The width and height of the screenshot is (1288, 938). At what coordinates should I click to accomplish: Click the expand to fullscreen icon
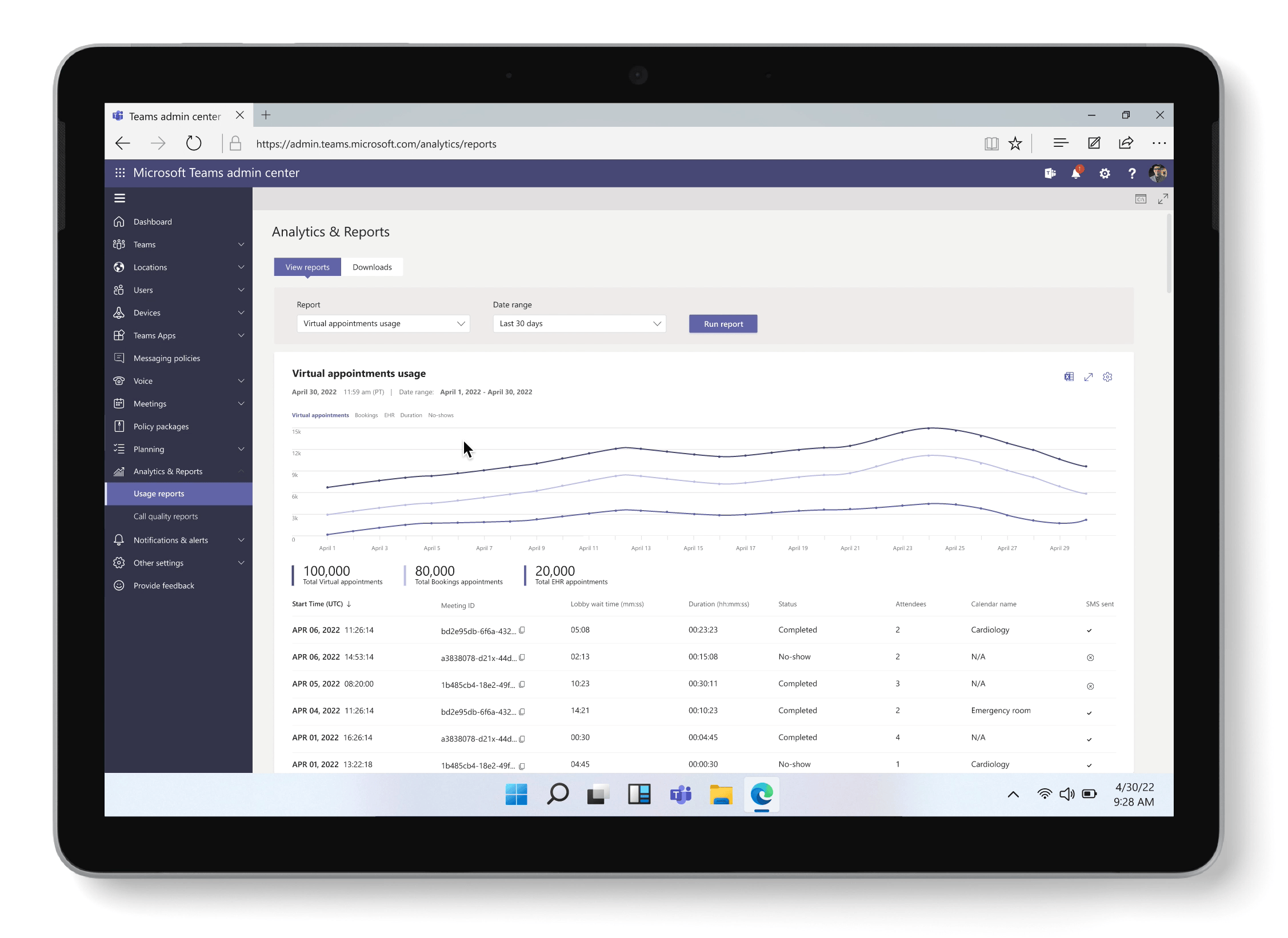point(1089,377)
